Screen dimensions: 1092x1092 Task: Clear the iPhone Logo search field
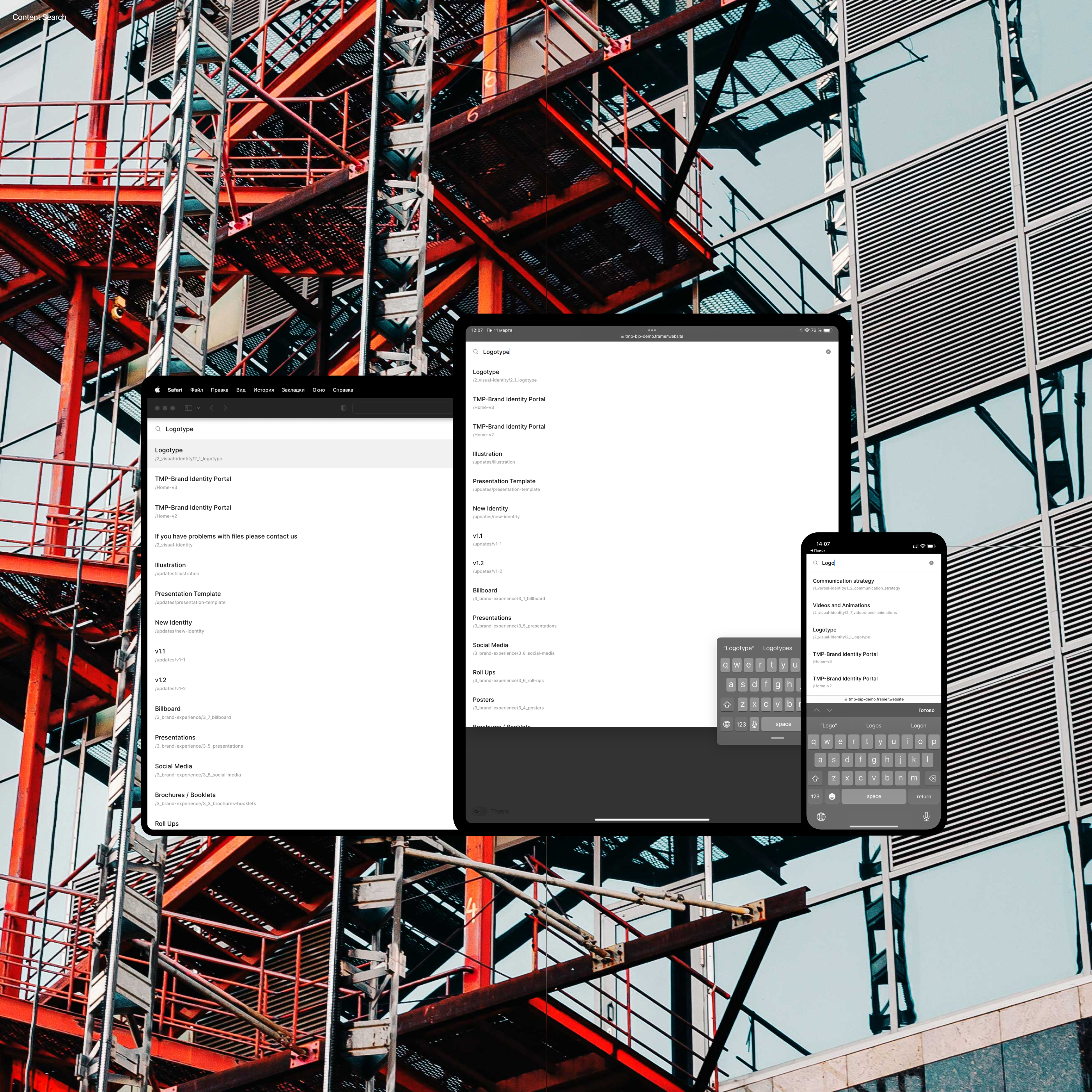931,563
